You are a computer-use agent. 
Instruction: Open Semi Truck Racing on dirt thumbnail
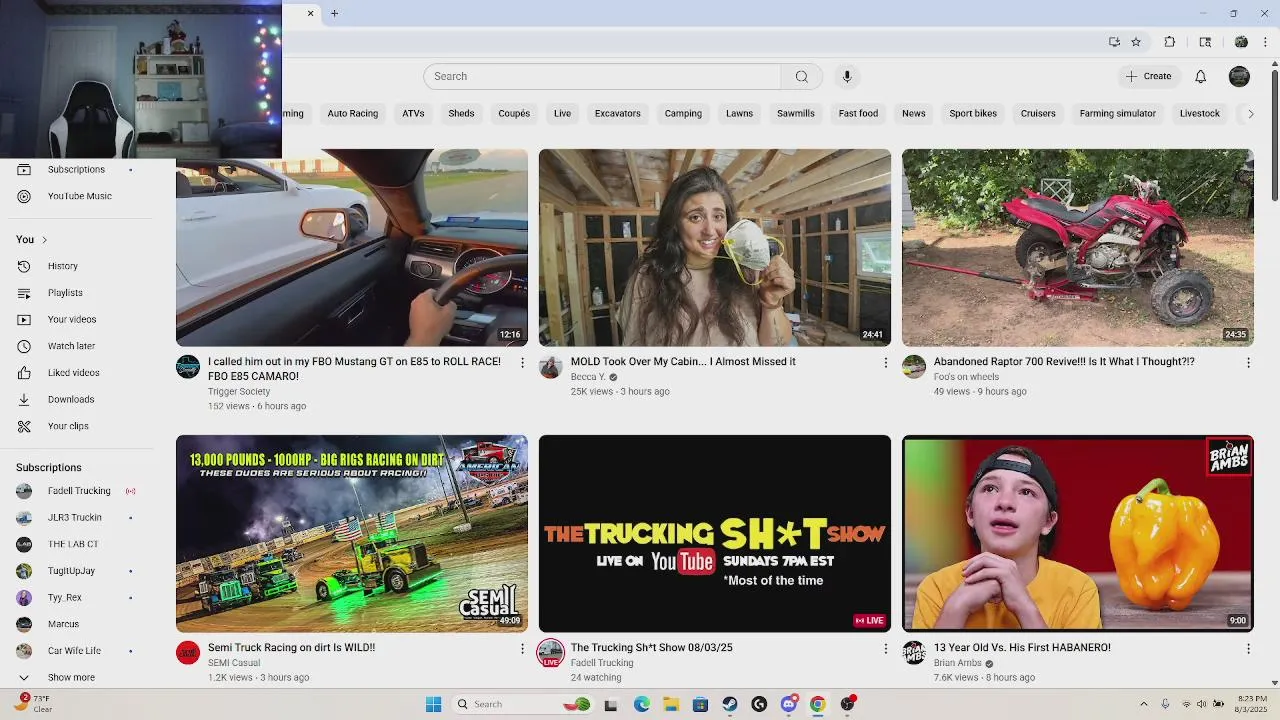tap(352, 533)
